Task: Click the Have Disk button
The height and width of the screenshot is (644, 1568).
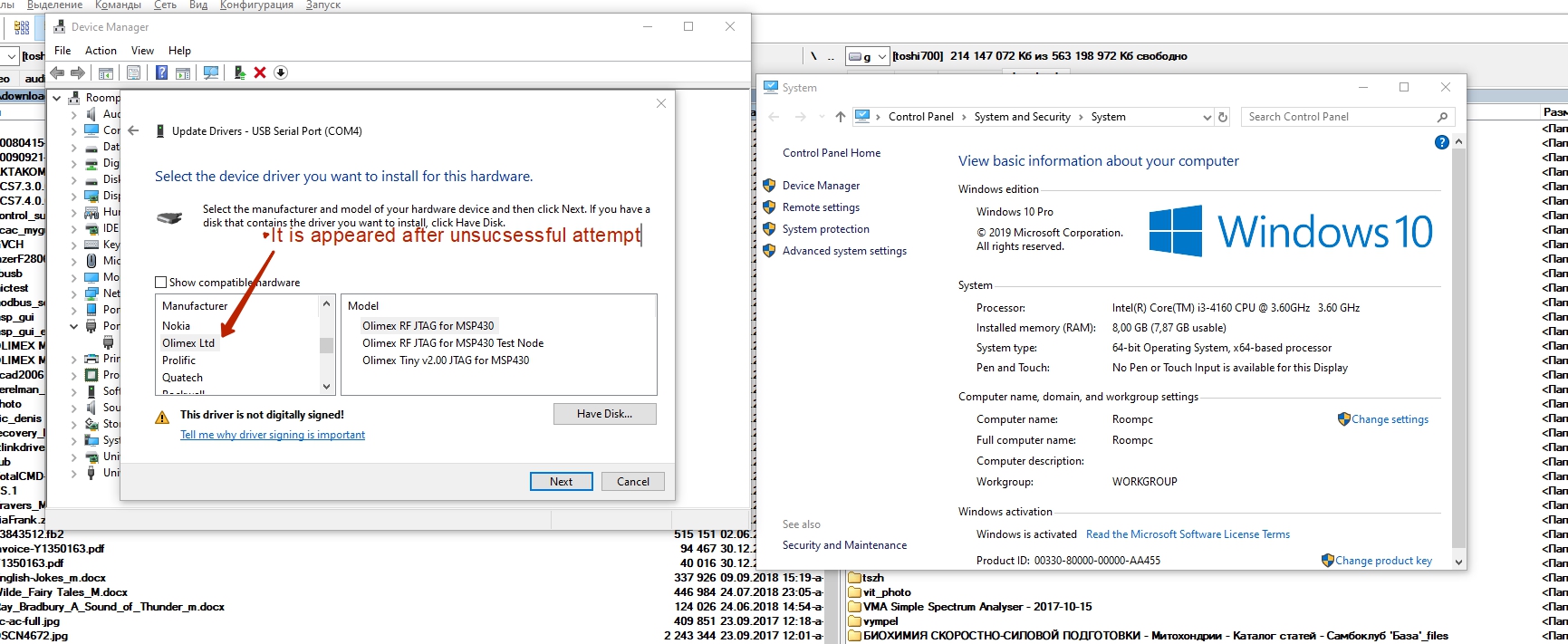Action: 604,414
